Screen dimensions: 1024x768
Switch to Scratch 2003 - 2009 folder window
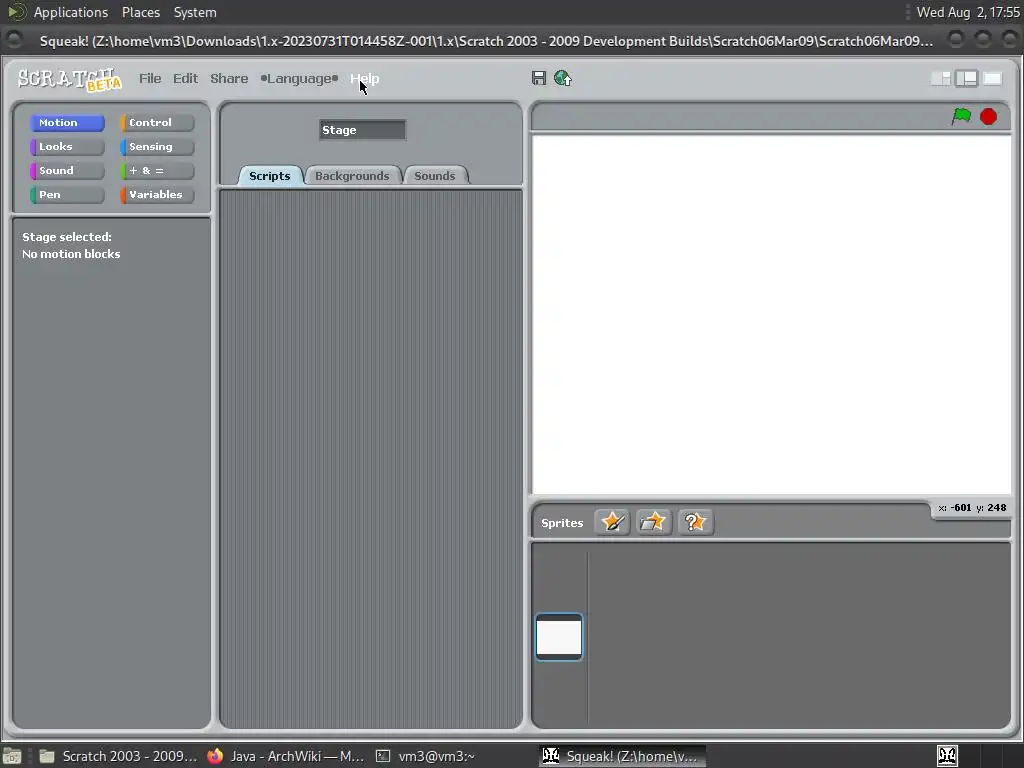point(118,756)
